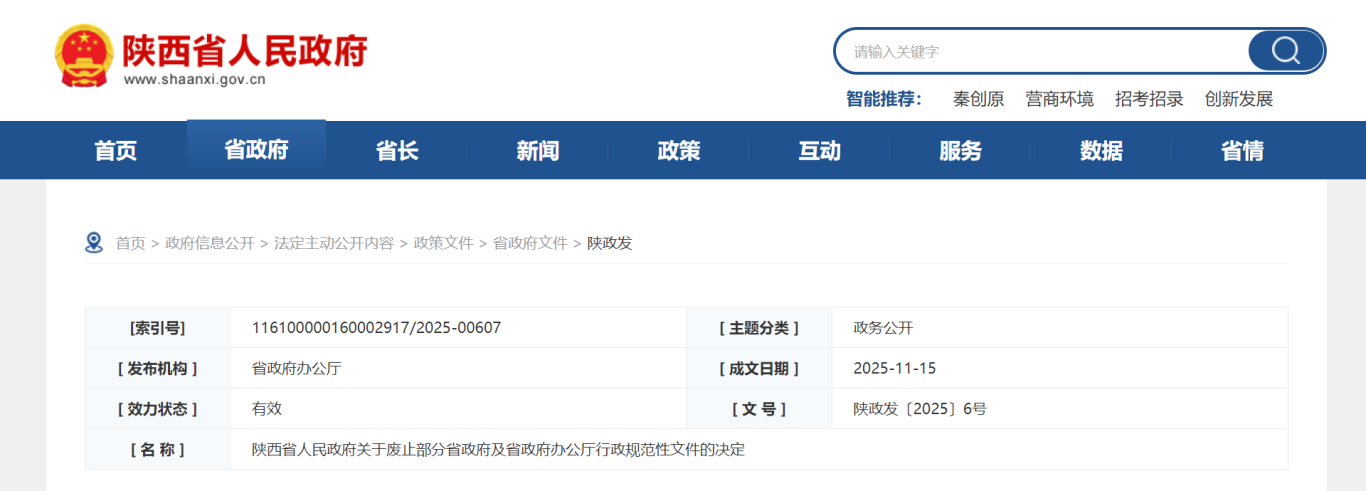1366x491 pixels.
Task: Open the 首页 navigation tab
Action: coord(116,151)
